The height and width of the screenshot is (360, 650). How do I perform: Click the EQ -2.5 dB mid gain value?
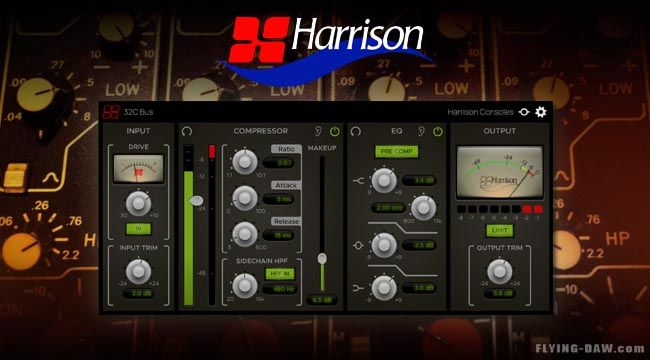click(x=419, y=245)
